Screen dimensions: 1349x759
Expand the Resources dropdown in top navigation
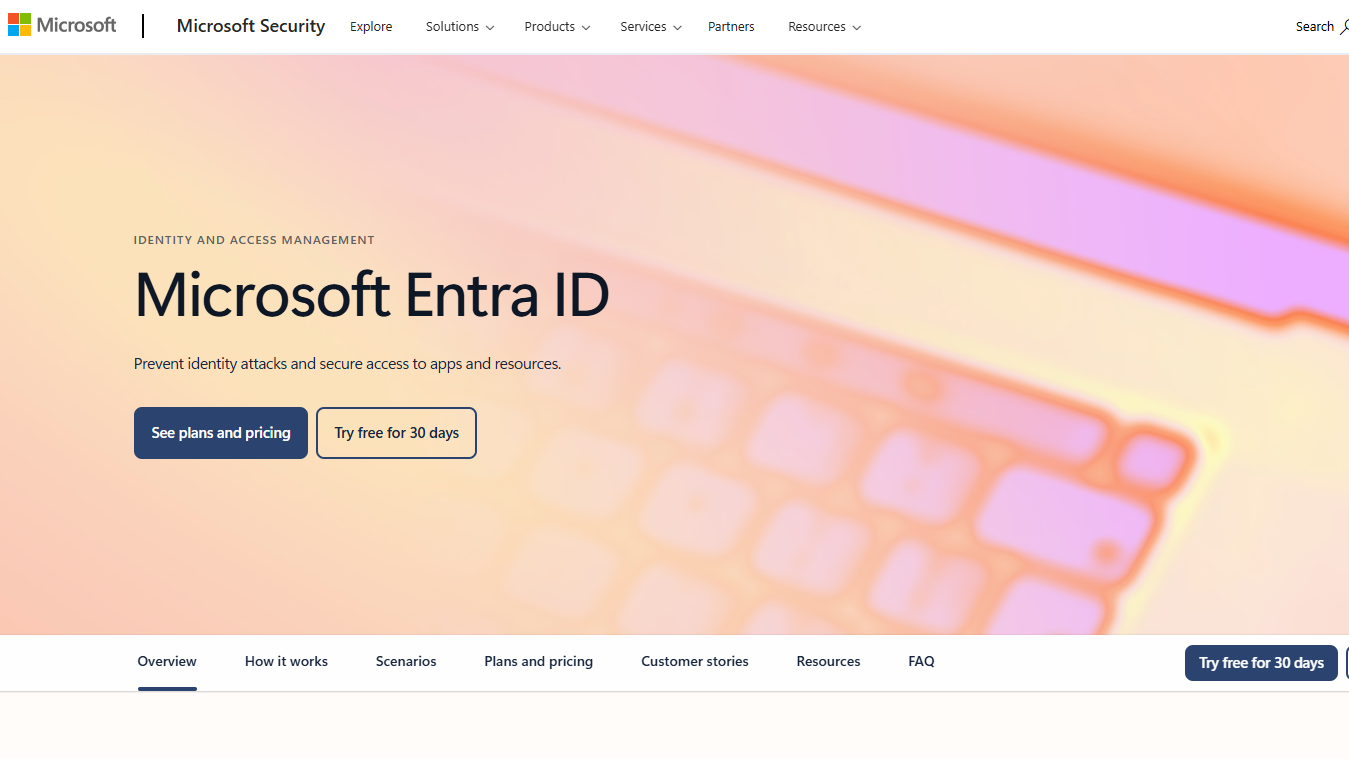click(824, 26)
